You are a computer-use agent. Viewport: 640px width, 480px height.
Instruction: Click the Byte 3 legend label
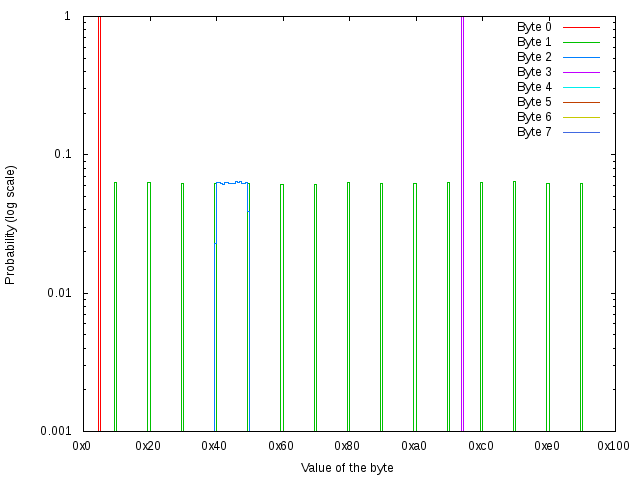(x=534, y=72)
